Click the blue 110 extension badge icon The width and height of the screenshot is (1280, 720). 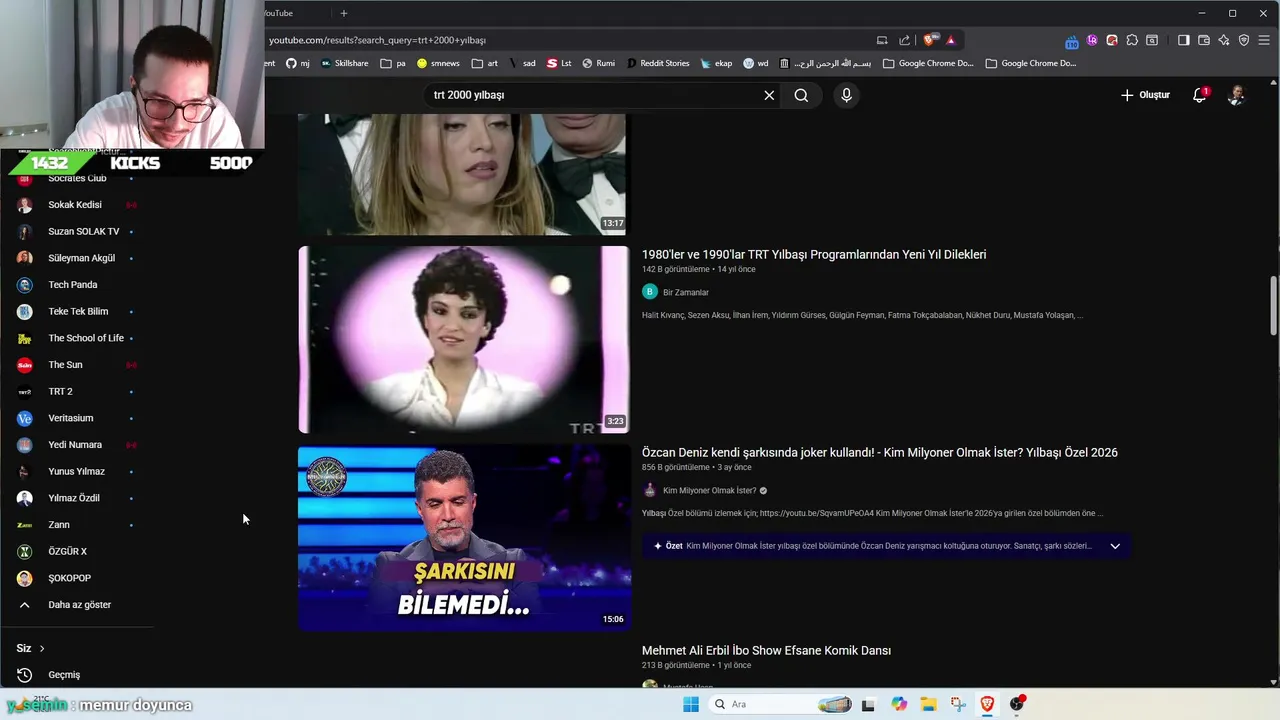coord(1072,41)
